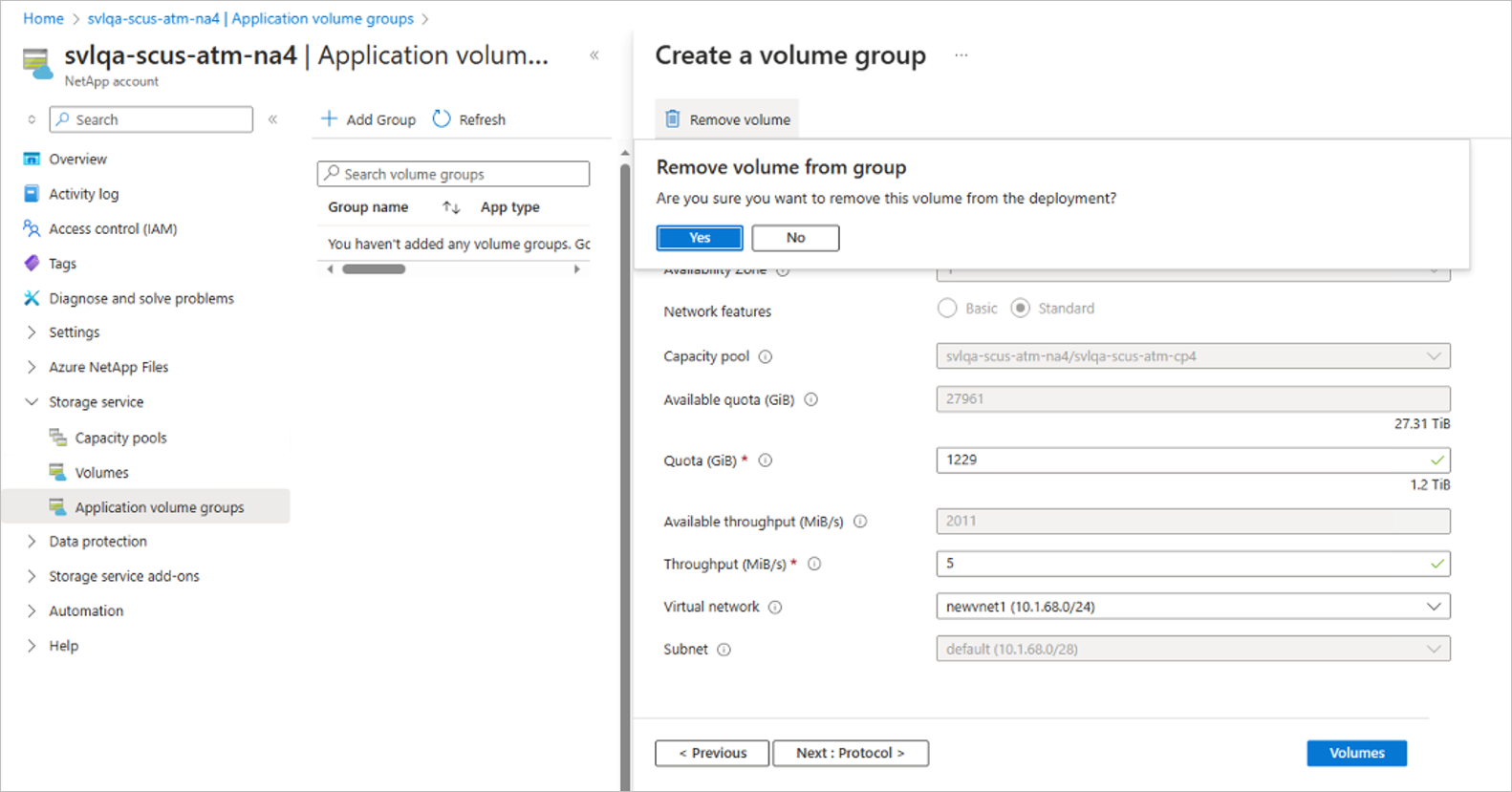Image resolution: width=1512 pixels, height=792 pixels.
Task: Click the Access control (IAM) icon
Action: pyautogui.click(x=32, y=228)
